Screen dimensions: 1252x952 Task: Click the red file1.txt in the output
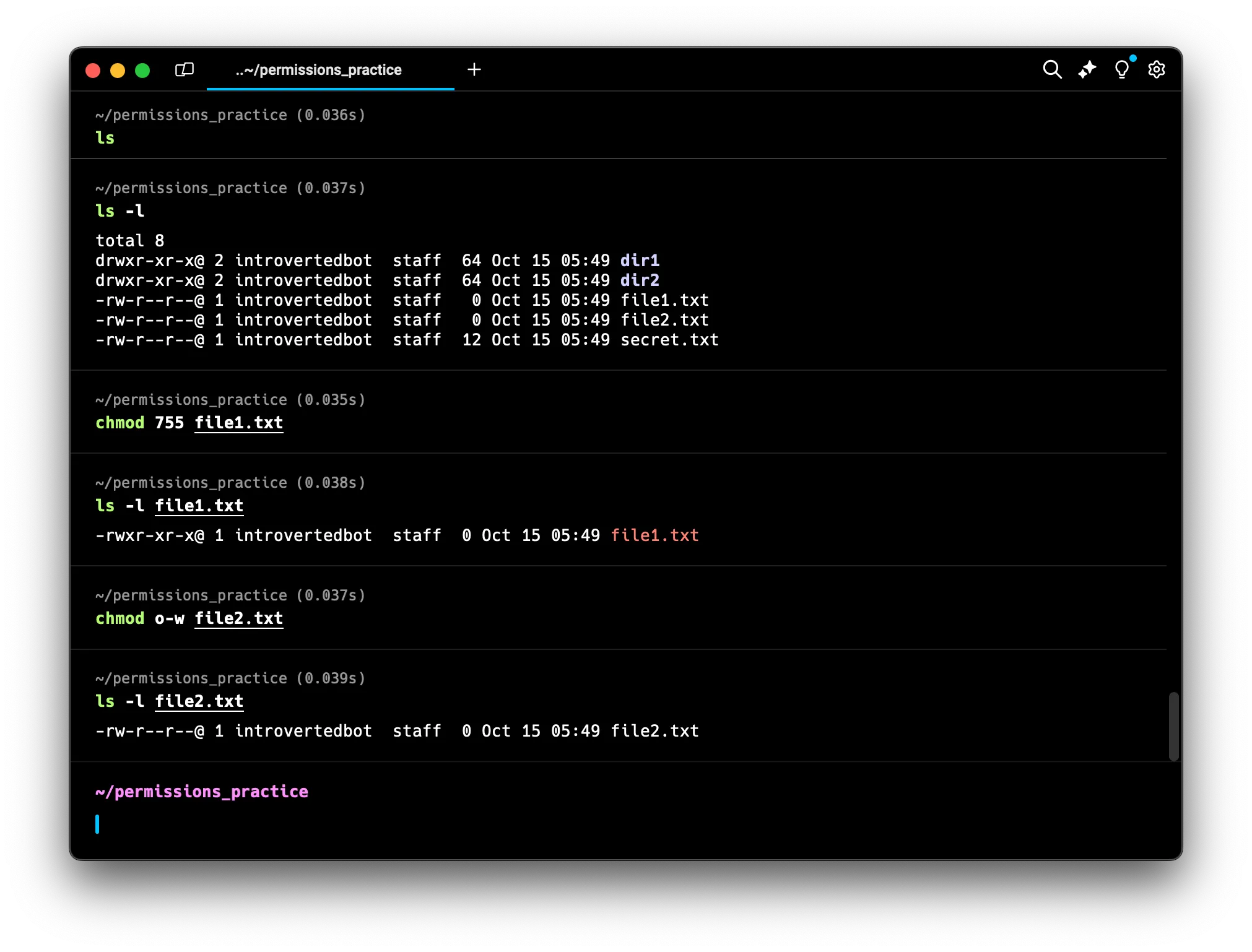[x=654, y=535]
